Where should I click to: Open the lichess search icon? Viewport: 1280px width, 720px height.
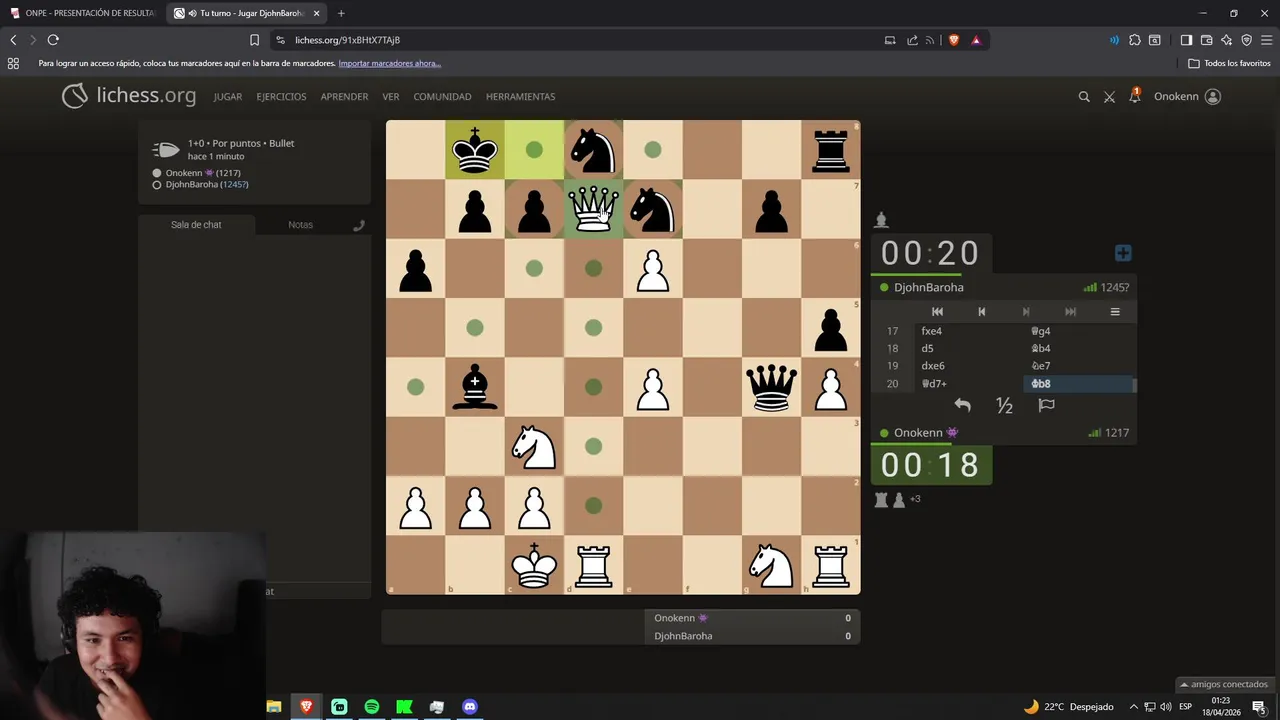pyautogui.click(x=1084, y=97)
